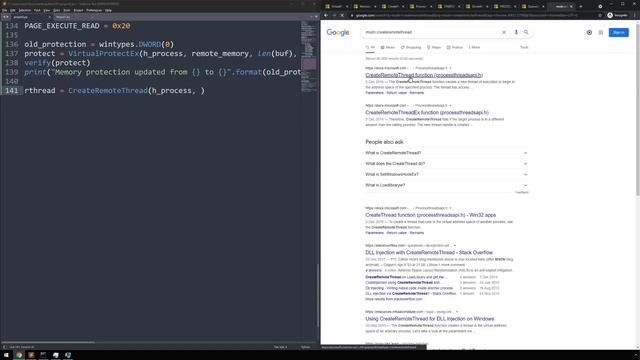Switch to the News search tab
Image resolution: width=640 pixels, height=360 pixels.
(388, 48)
